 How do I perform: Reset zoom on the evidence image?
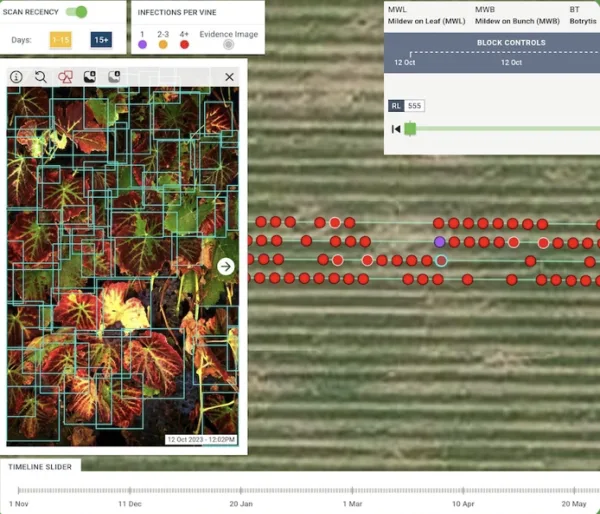(41, 77)
